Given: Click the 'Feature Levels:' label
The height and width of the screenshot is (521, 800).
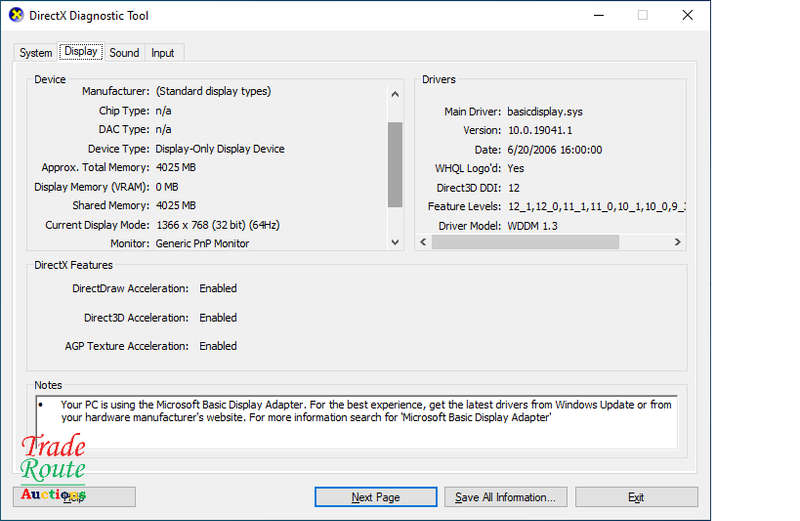Looking at the screenshot, I should click(465, 207).
